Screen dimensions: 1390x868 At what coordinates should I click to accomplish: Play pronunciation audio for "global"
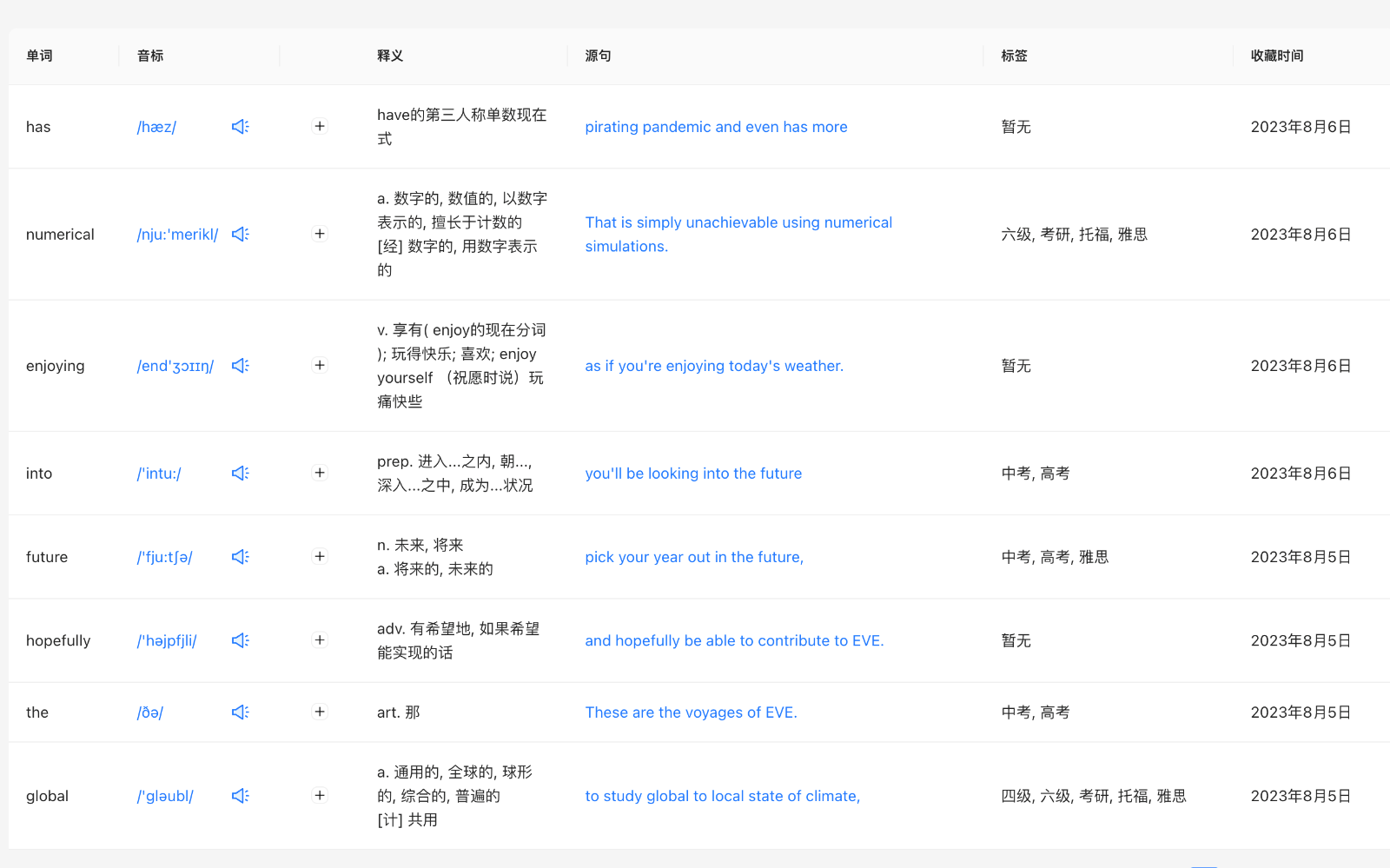click(240, 796)
